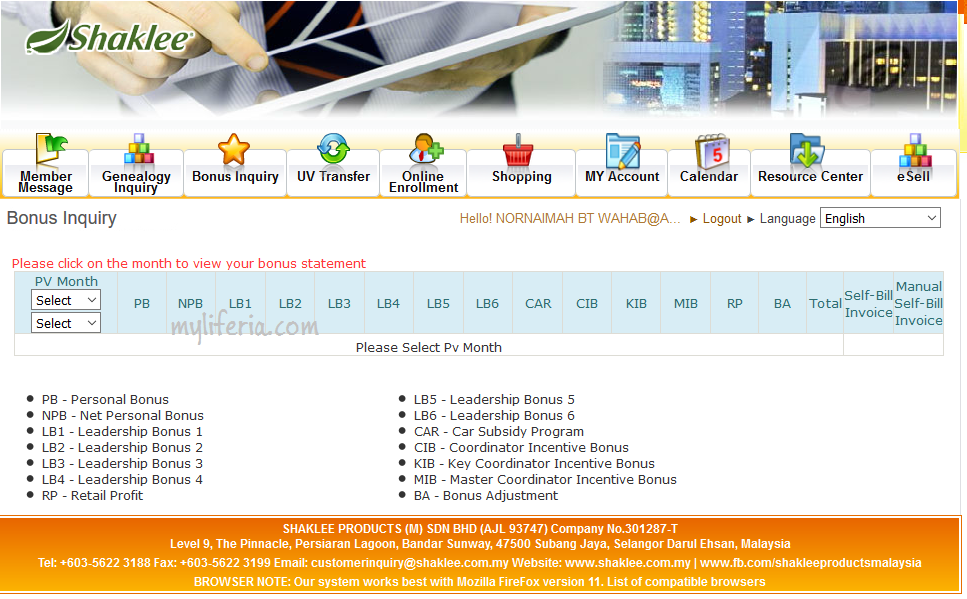The width and height of the screenshot is (967, 599).
Task: Open UV Transfer menu label
Action: point(333,176)
